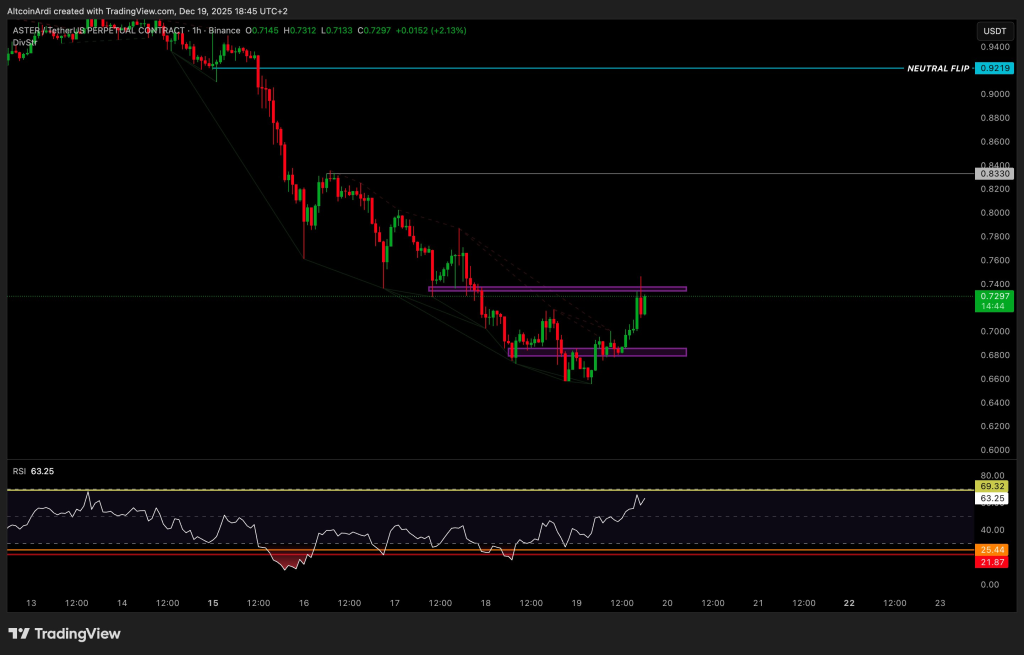Image resolution: width=1024 pixels, height=655 pixels.
Task: Click the bold 22 date on time axis
Action: point(849,603)
